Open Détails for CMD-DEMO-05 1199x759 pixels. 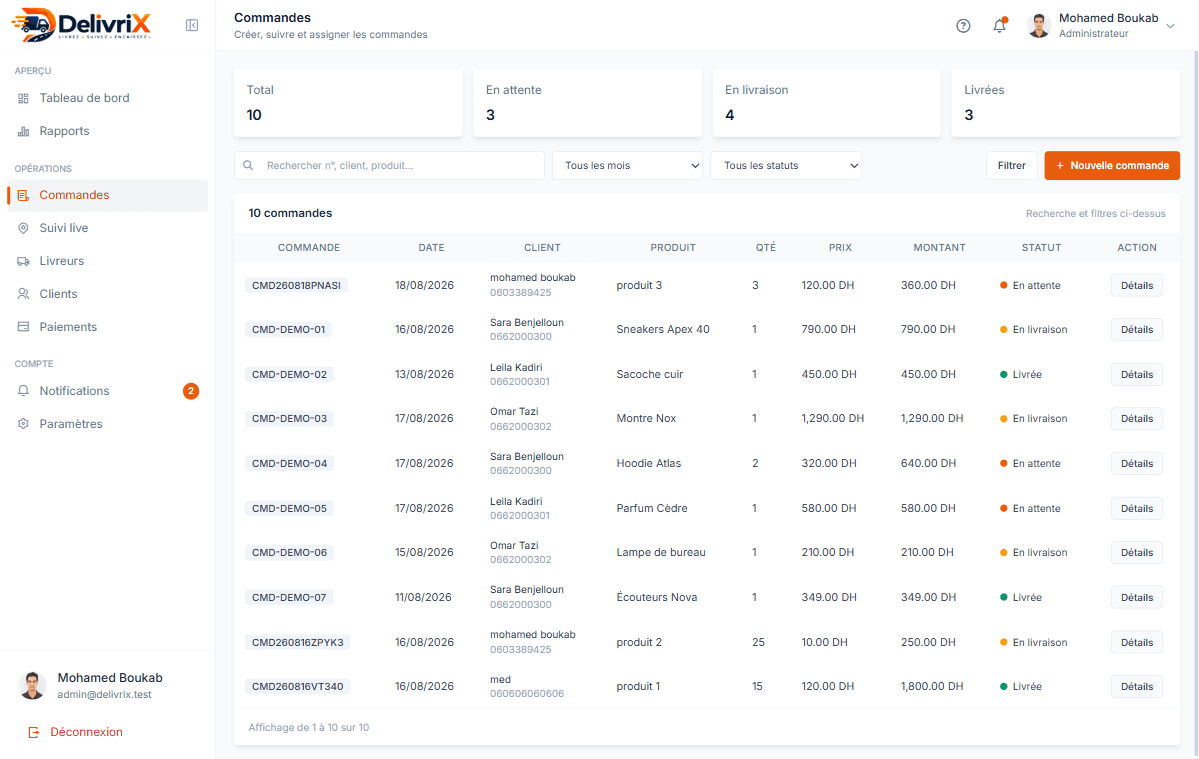tap(1136, 508)
